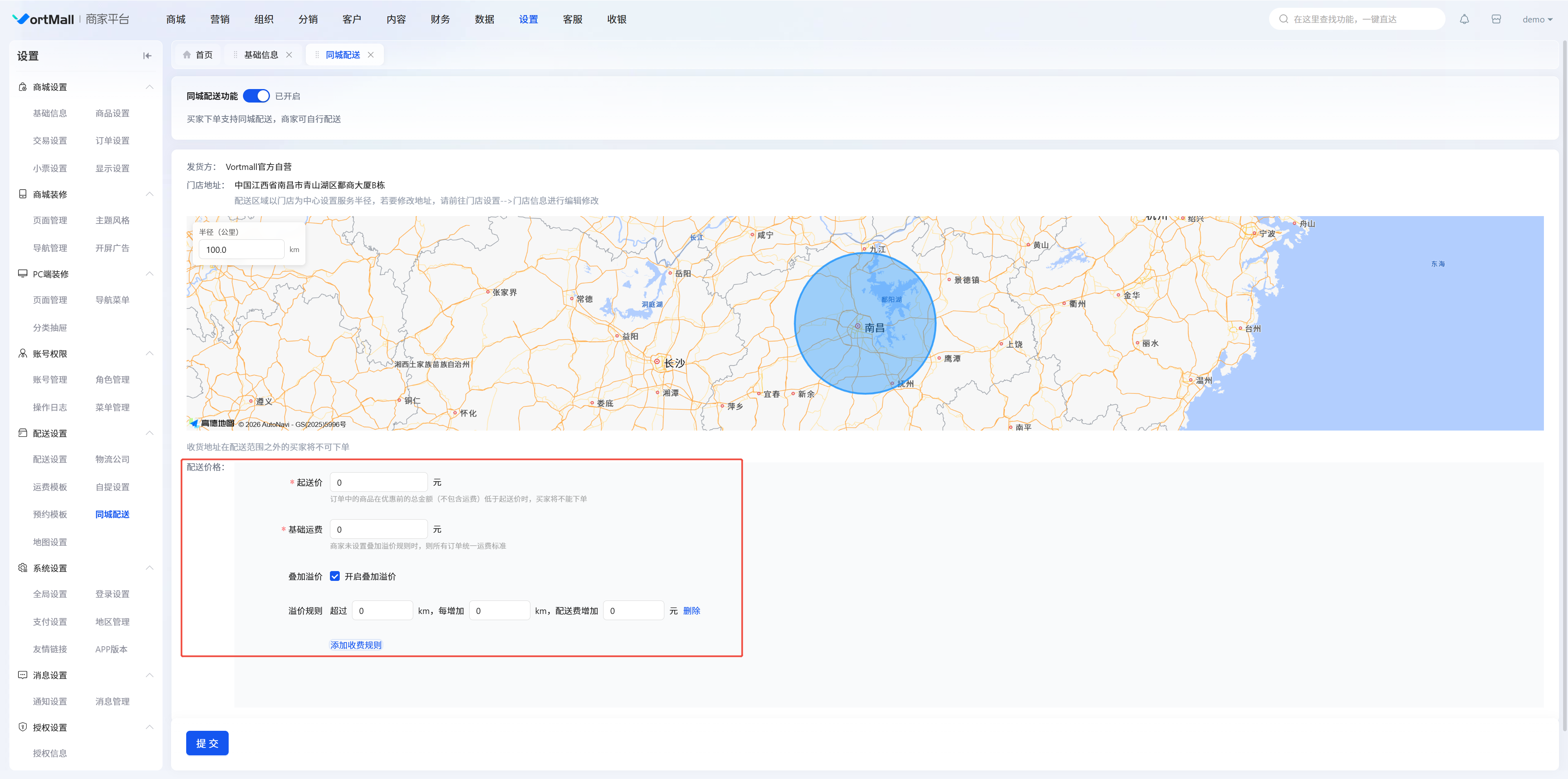1568x779 pixels.
Task: Click the 半径 radius input field
Action: 241,250
